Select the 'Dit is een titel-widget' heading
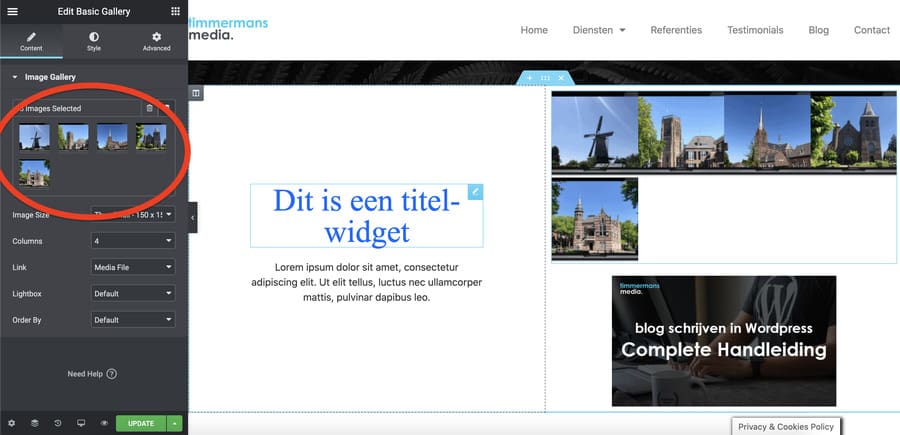The image size is (900, 435). [366, 216]
